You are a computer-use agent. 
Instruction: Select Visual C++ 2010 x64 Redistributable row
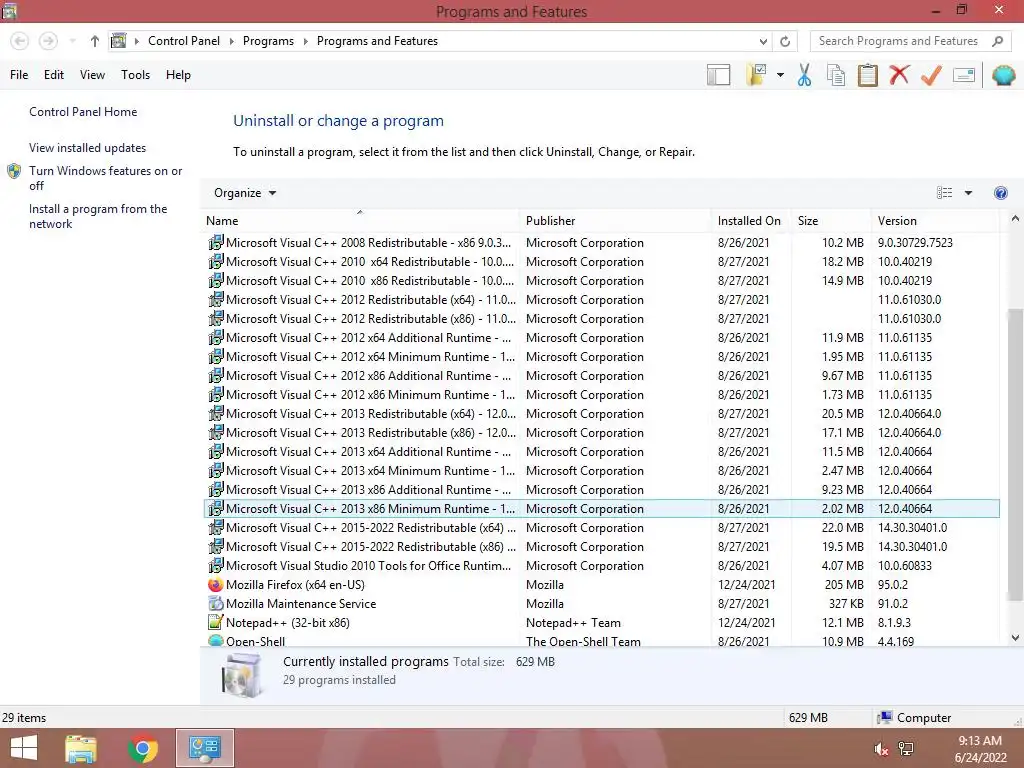[601, 261]
